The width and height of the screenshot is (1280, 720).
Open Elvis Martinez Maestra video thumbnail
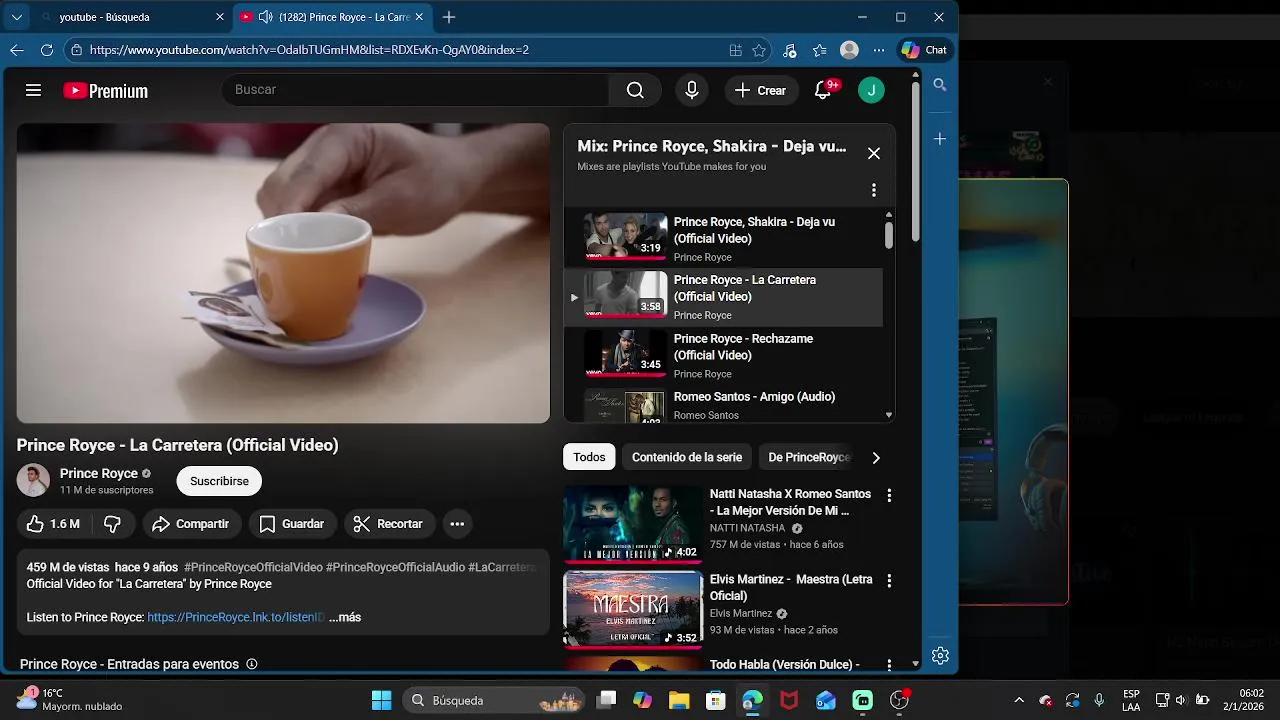pos(633,609)
